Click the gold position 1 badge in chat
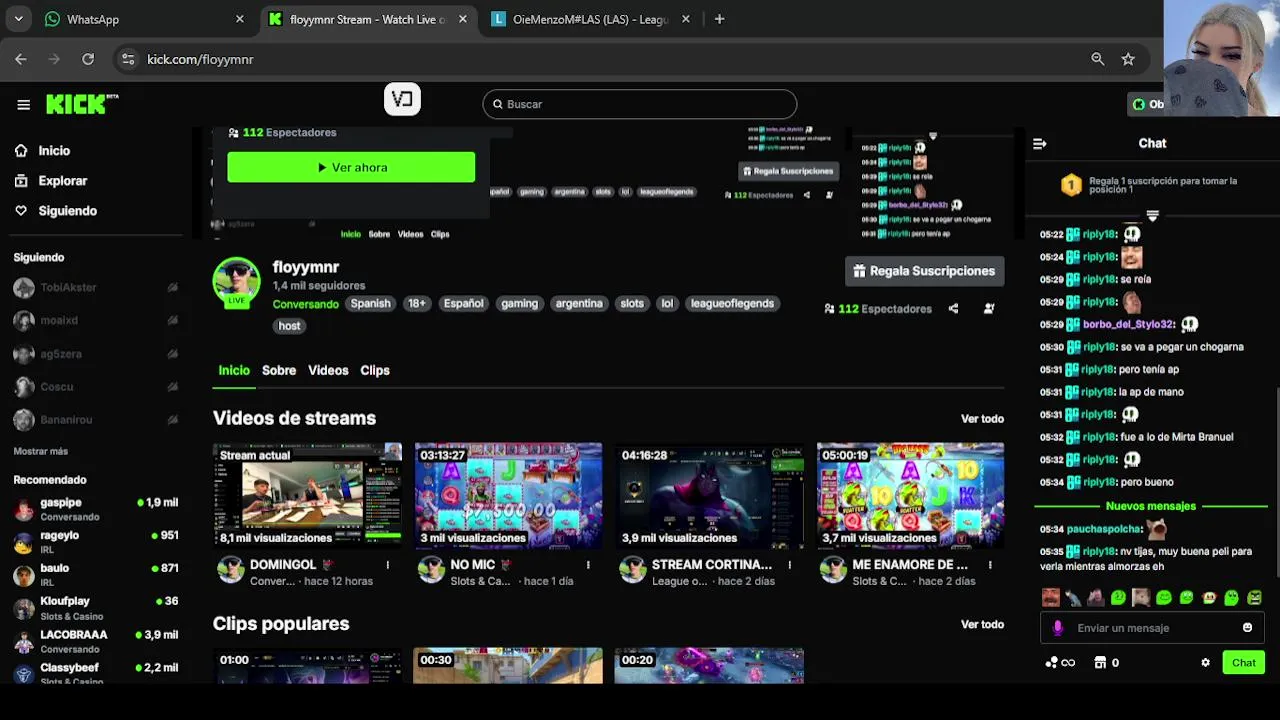Image resolution: width=1280 pixels, height=720 pixels. tap(1071, 185)
